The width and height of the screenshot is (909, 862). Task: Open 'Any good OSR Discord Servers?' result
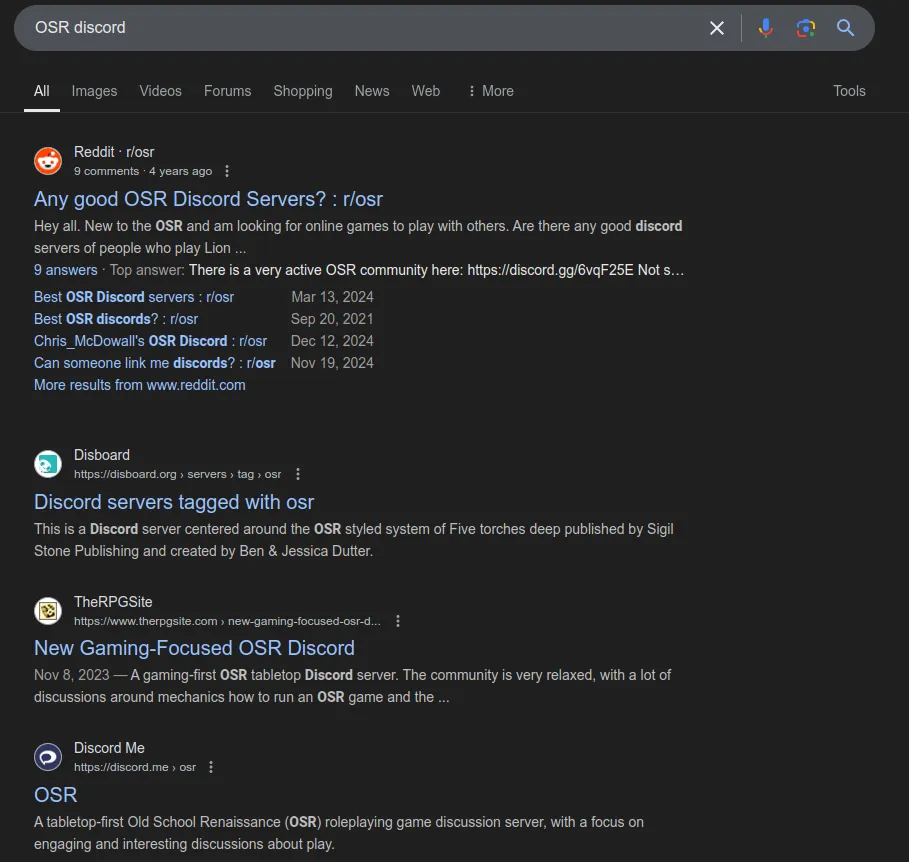tap(208, 199)
